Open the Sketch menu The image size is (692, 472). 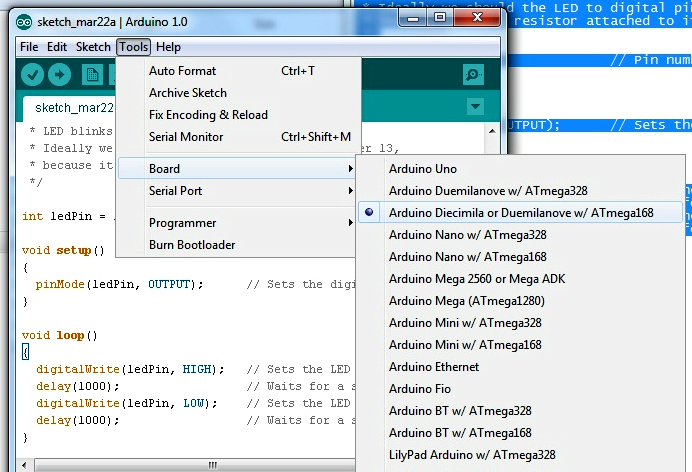coord(93,47)
